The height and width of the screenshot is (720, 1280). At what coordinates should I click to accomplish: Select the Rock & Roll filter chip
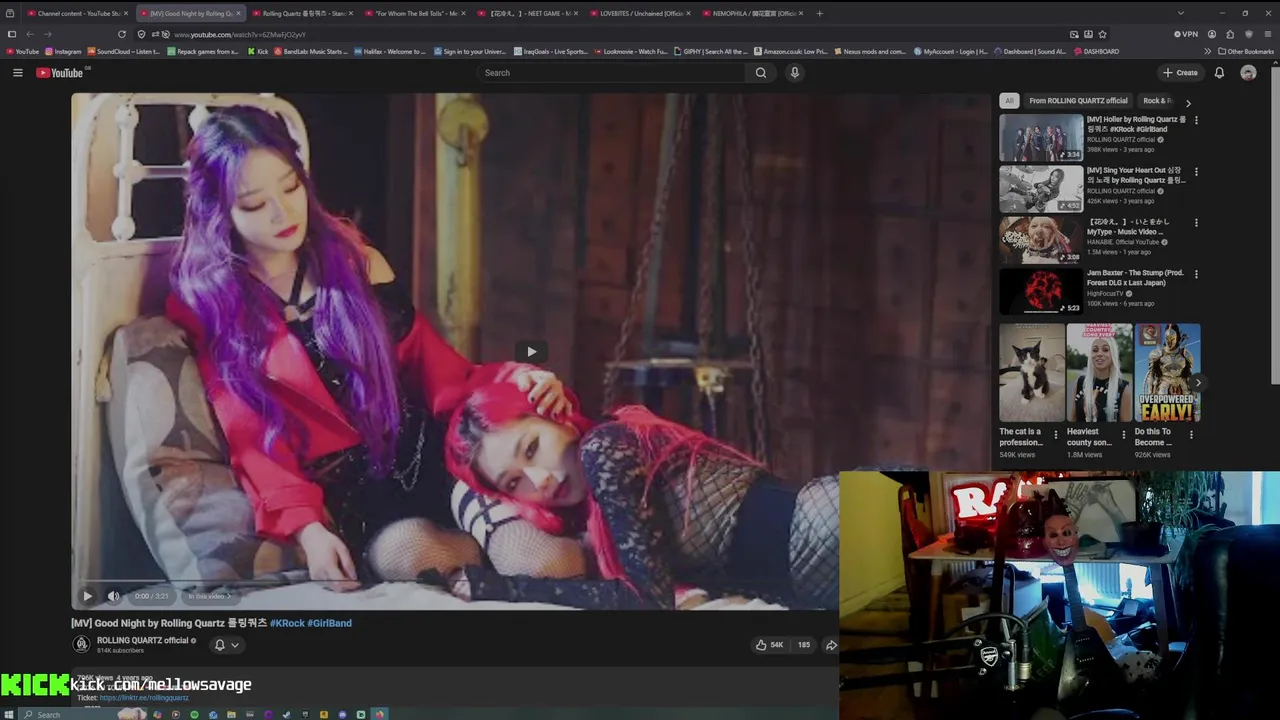pyautogui.click(x=1158, y=101)
